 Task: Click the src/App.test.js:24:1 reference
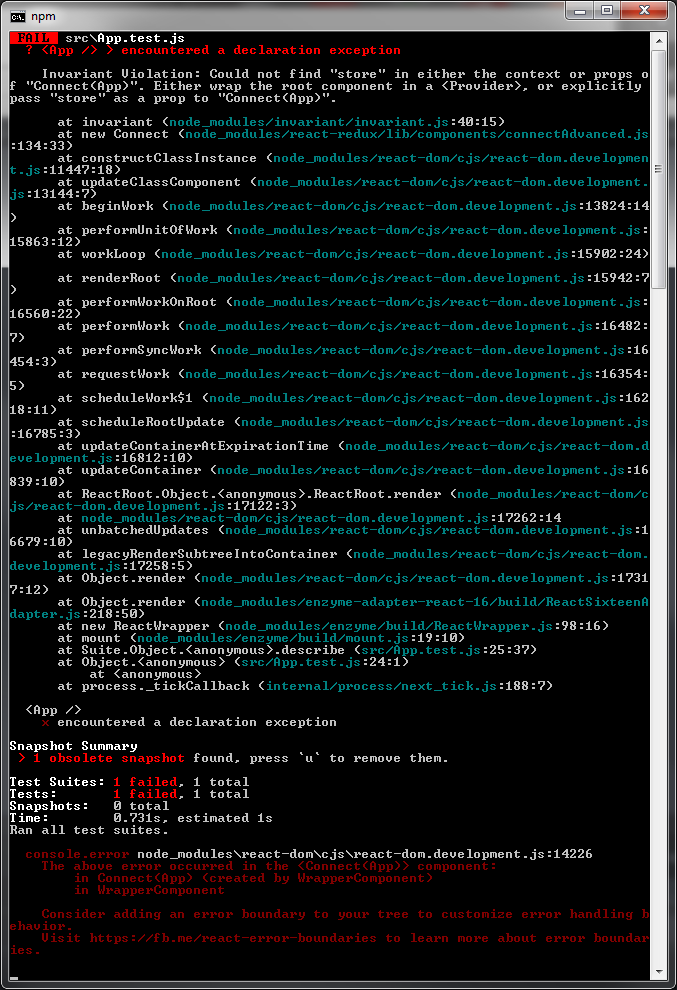click(x=321, y=662)
